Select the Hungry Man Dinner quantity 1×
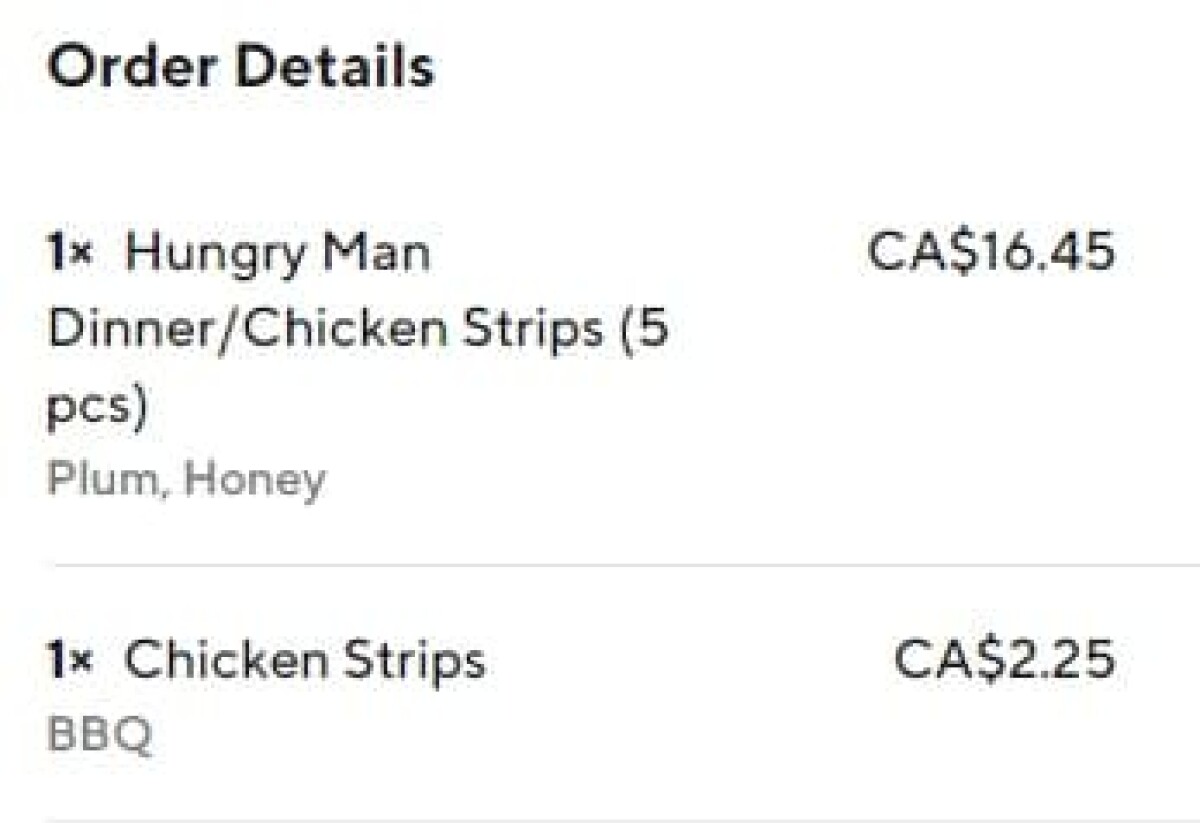Viewport: 1200px width, 823px height. click(69, 253)
